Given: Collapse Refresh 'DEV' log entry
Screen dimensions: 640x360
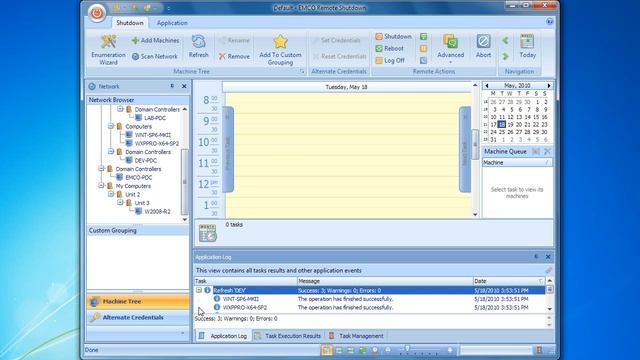Looking at the screenshot, I should pos(199,290).
